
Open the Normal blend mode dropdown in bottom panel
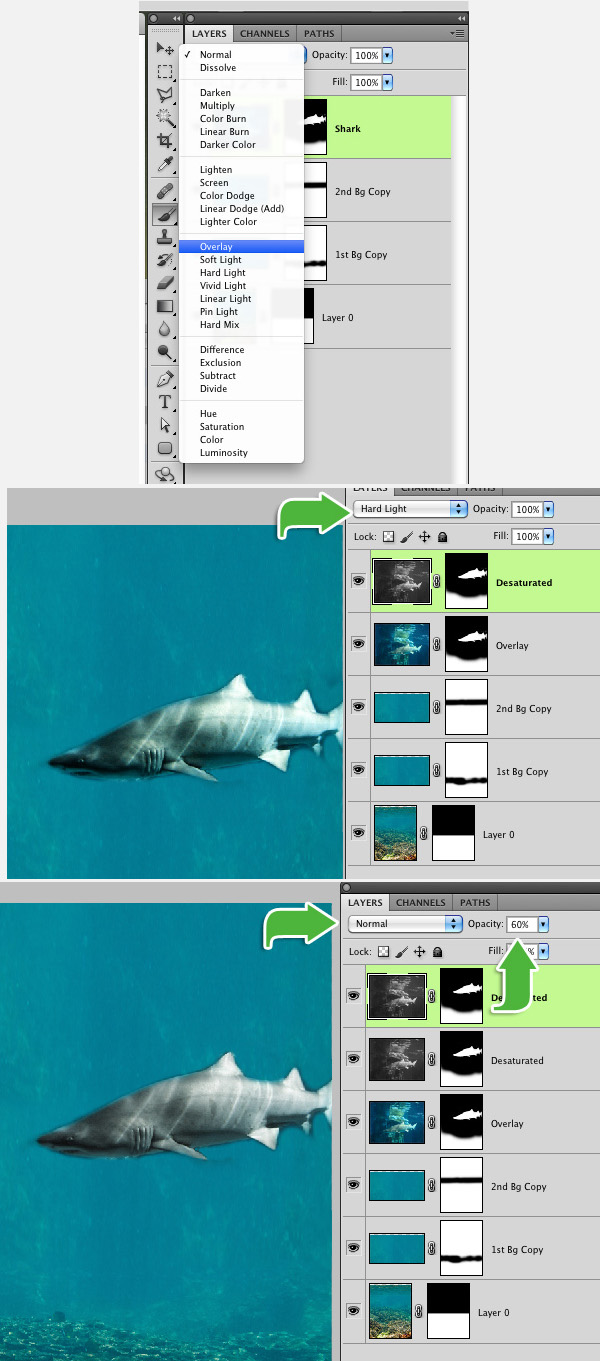point(405,924)
